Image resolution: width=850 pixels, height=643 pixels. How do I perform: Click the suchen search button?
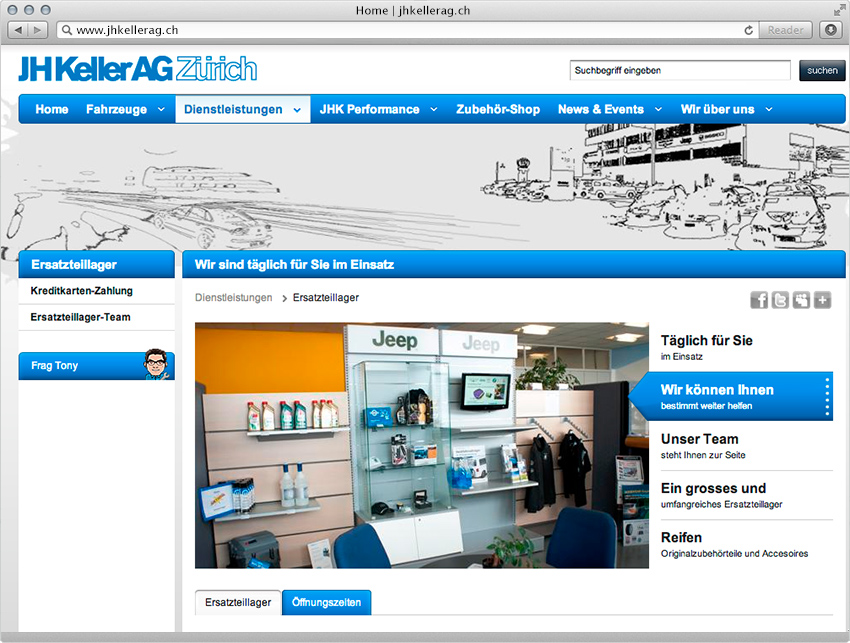click(822, 70)
